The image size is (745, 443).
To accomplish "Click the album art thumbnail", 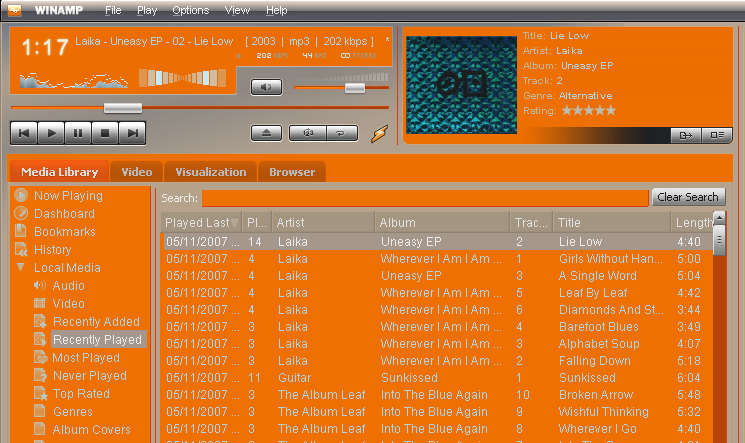I will coord(461,85).
